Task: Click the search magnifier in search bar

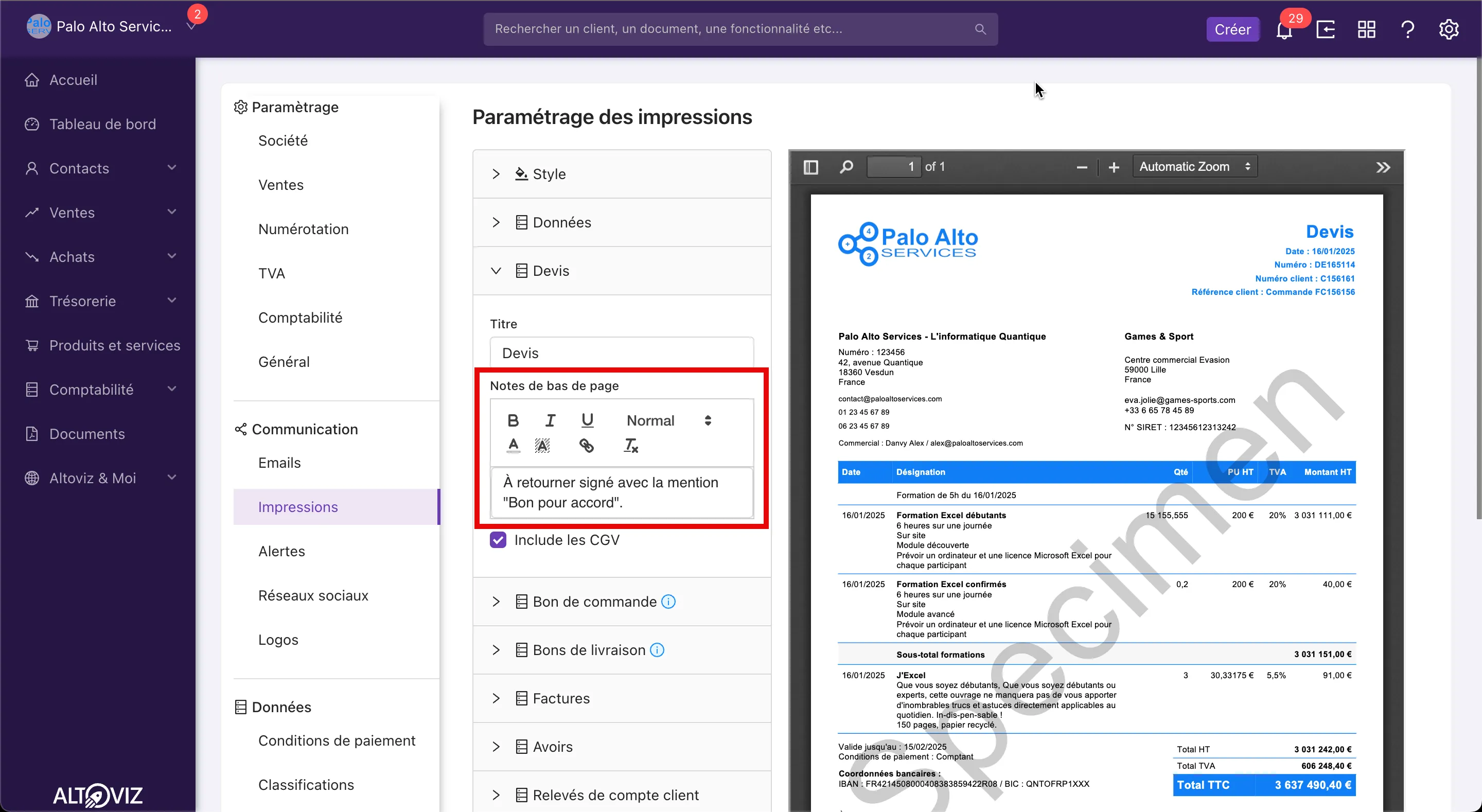Action: pyautogui.click(x=980, y=29)
